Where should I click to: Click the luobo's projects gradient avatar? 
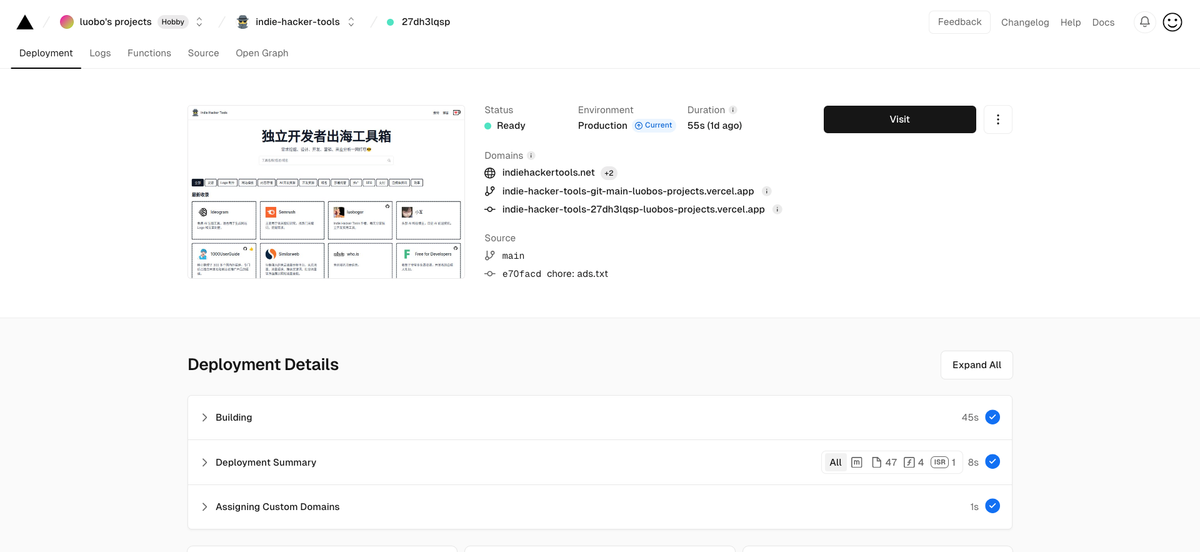coord(67,22)
